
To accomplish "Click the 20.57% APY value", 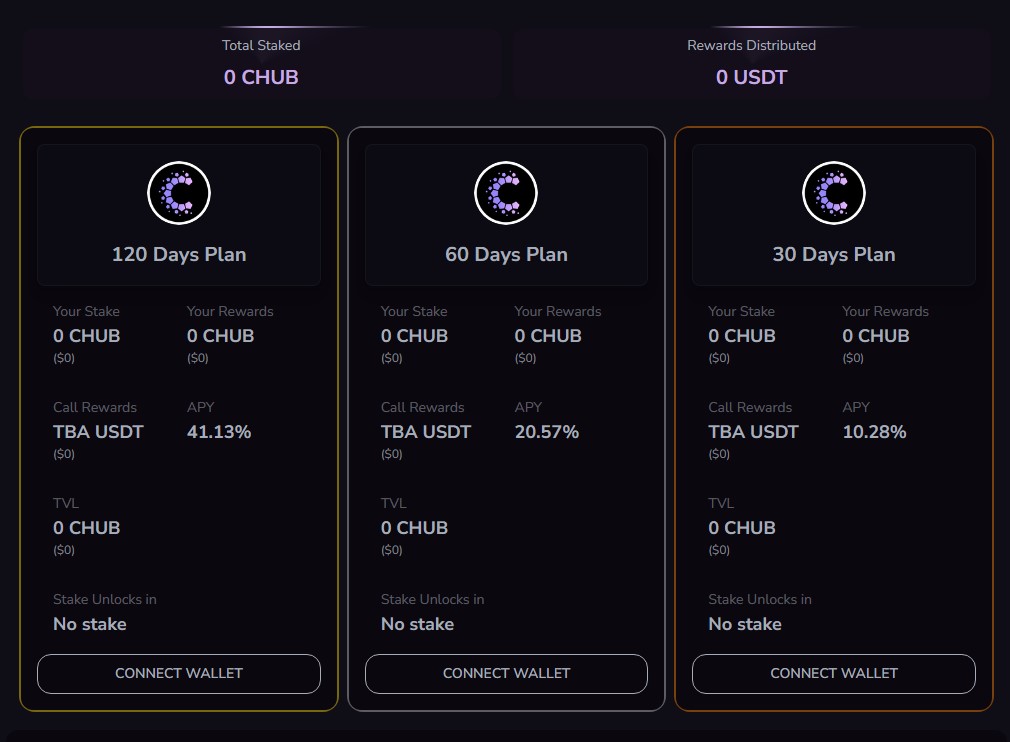I will 547,432.
